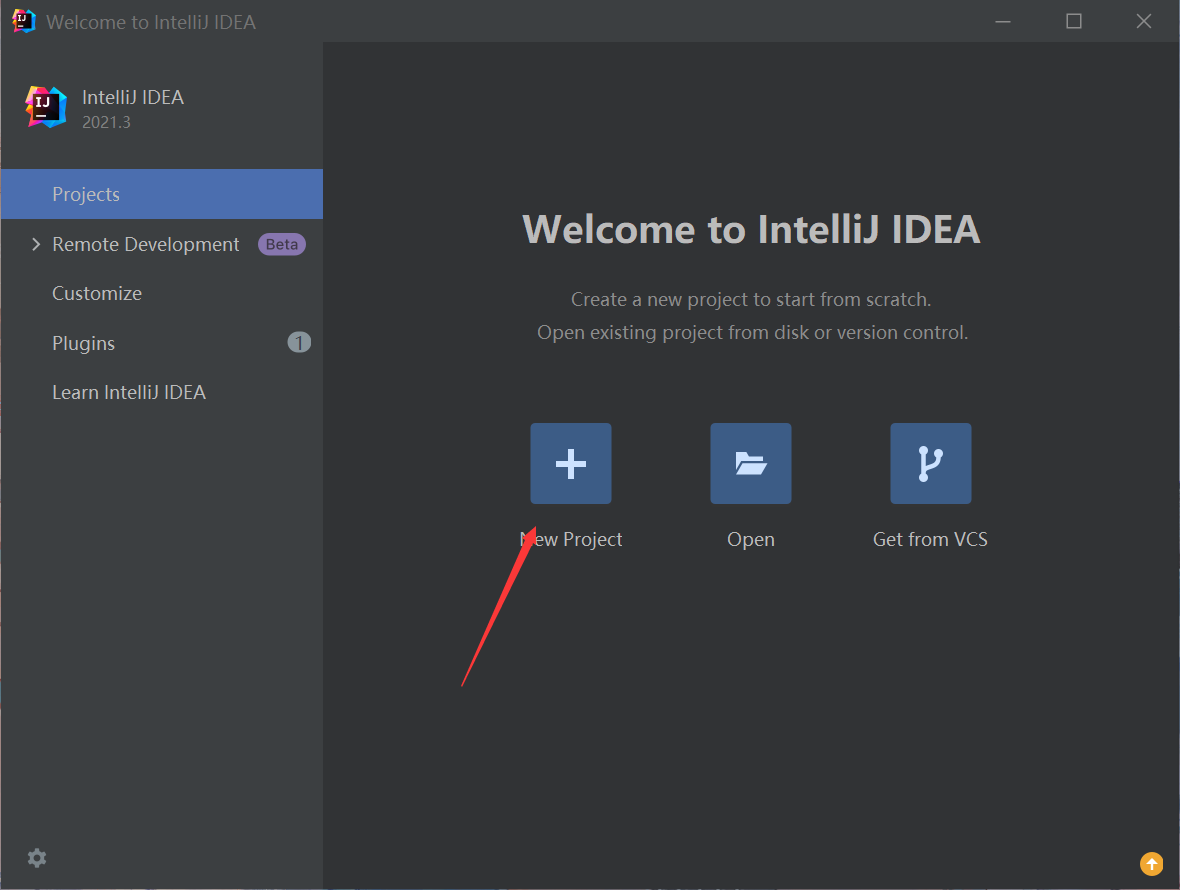The height and width of the screenshot is (890, 1180).
Task: Switch to the Customize section
Action: pyautogui.click(x=97, y=293)
